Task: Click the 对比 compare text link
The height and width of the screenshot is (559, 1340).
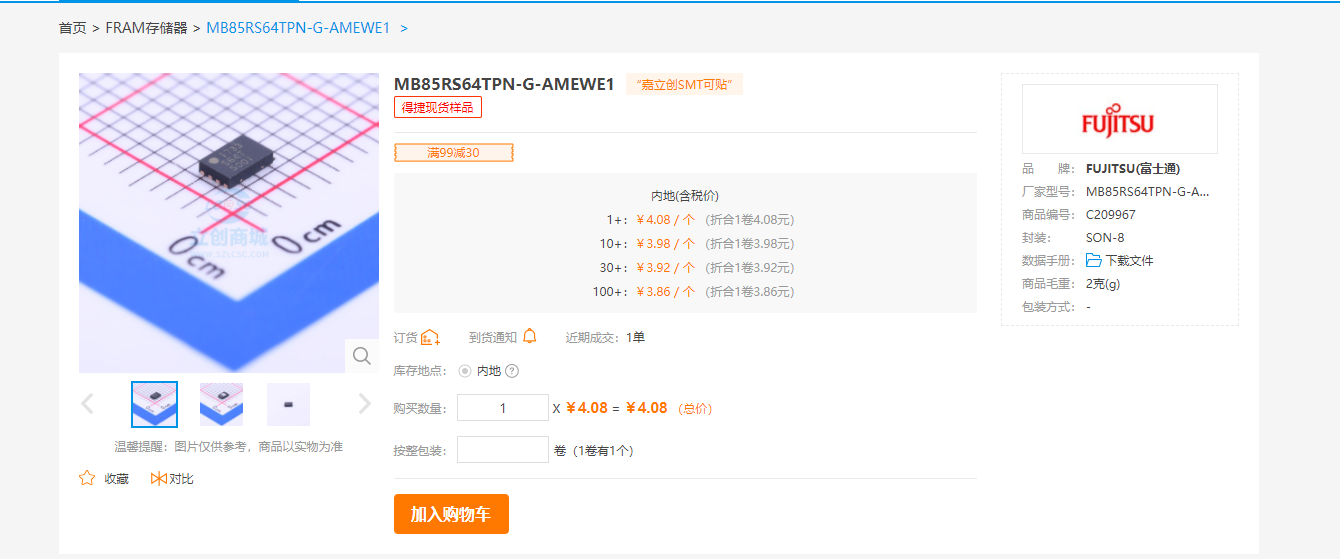Action: click(181, 479)
